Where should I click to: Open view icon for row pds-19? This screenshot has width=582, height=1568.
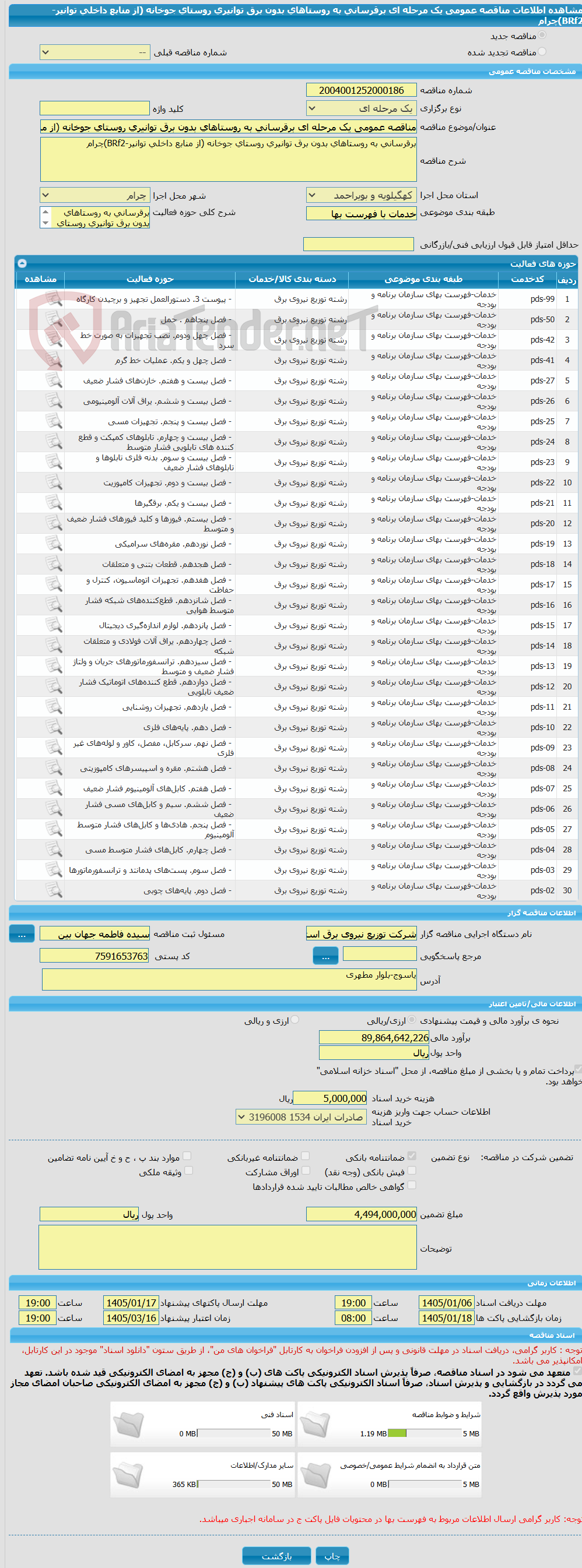coord(54,544)
